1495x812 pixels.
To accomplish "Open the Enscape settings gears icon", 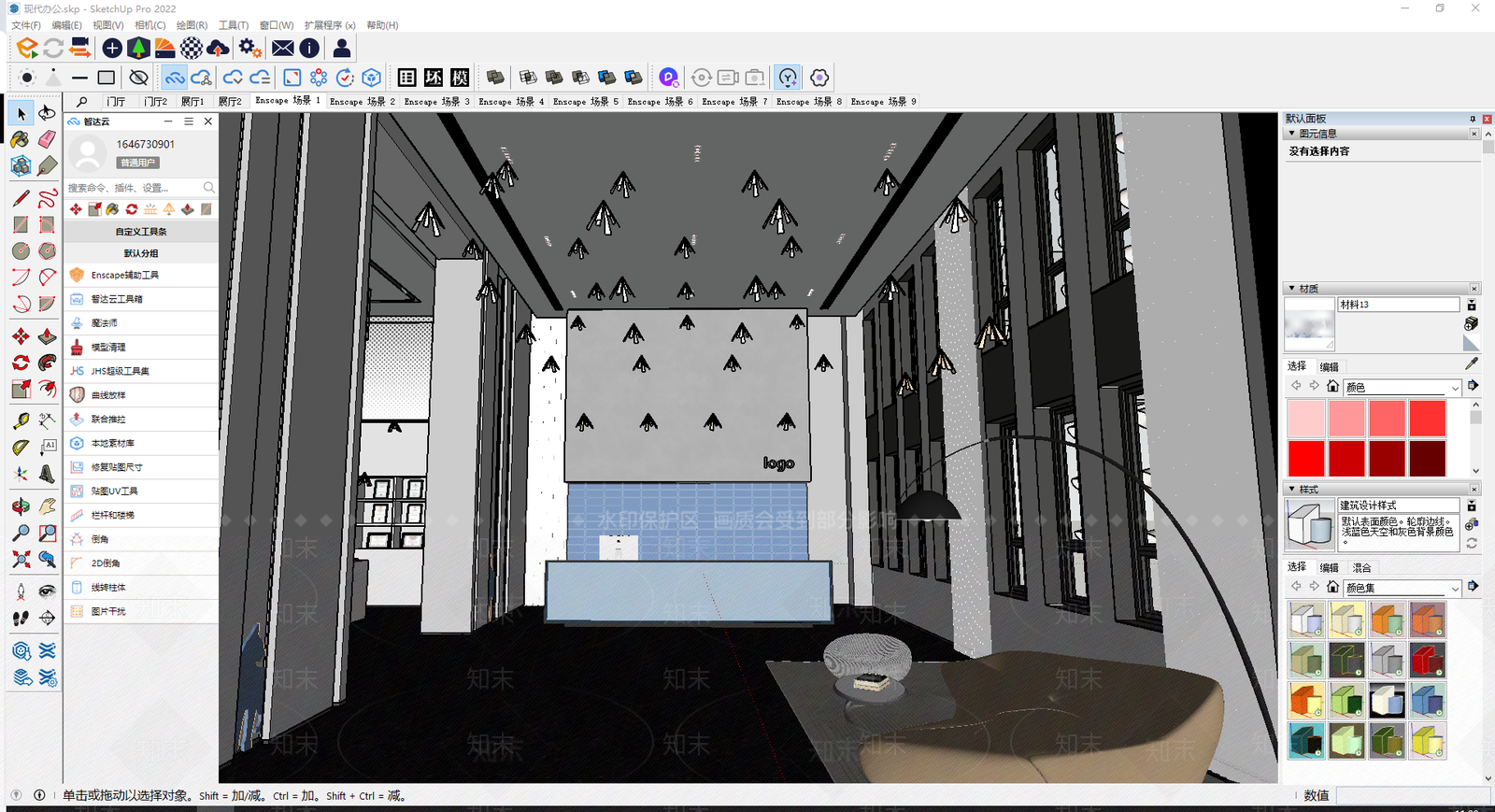I will [x=249, y=48].
